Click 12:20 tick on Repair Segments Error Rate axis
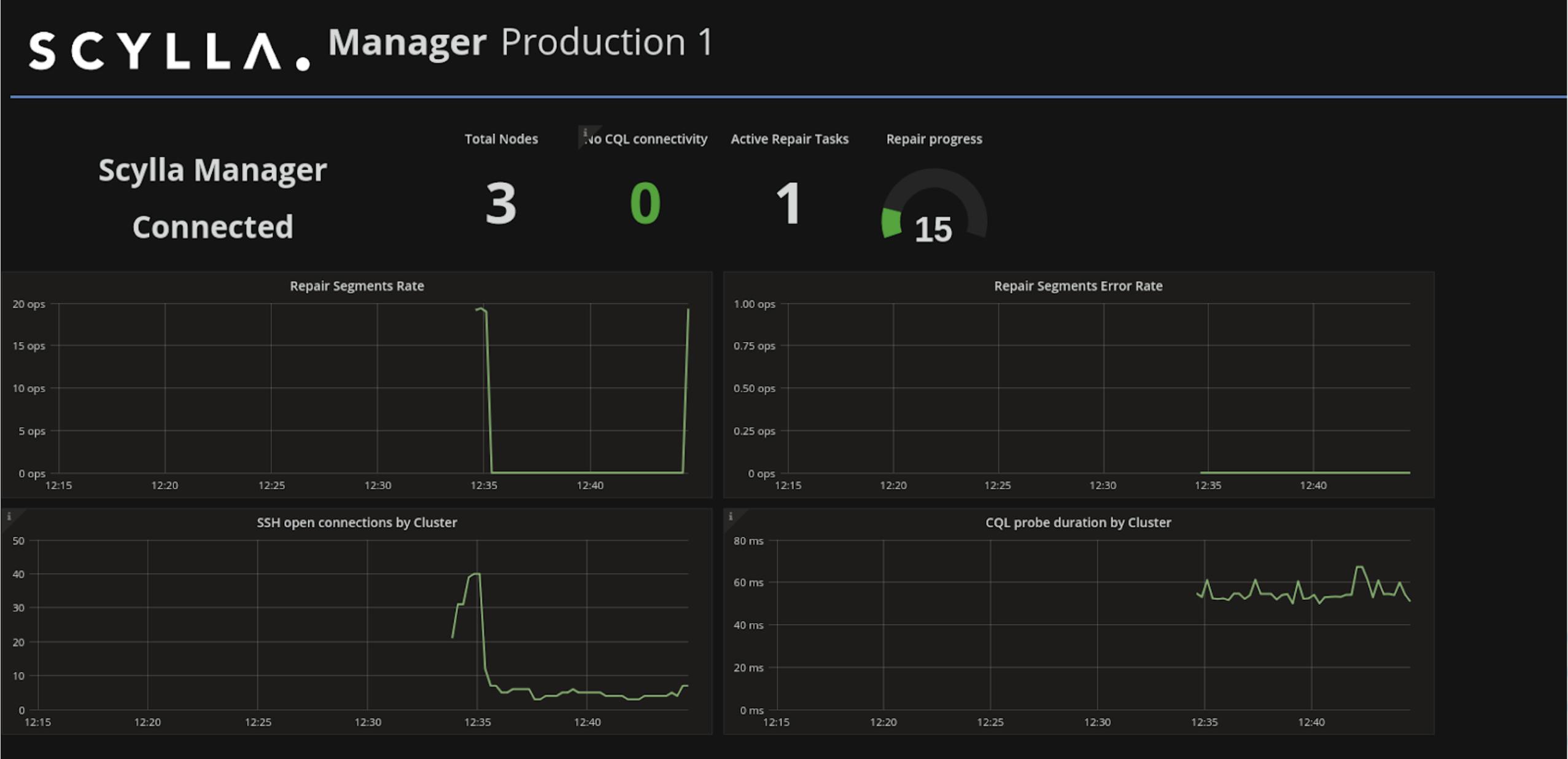1568x759 pixels. click(893, 486)
